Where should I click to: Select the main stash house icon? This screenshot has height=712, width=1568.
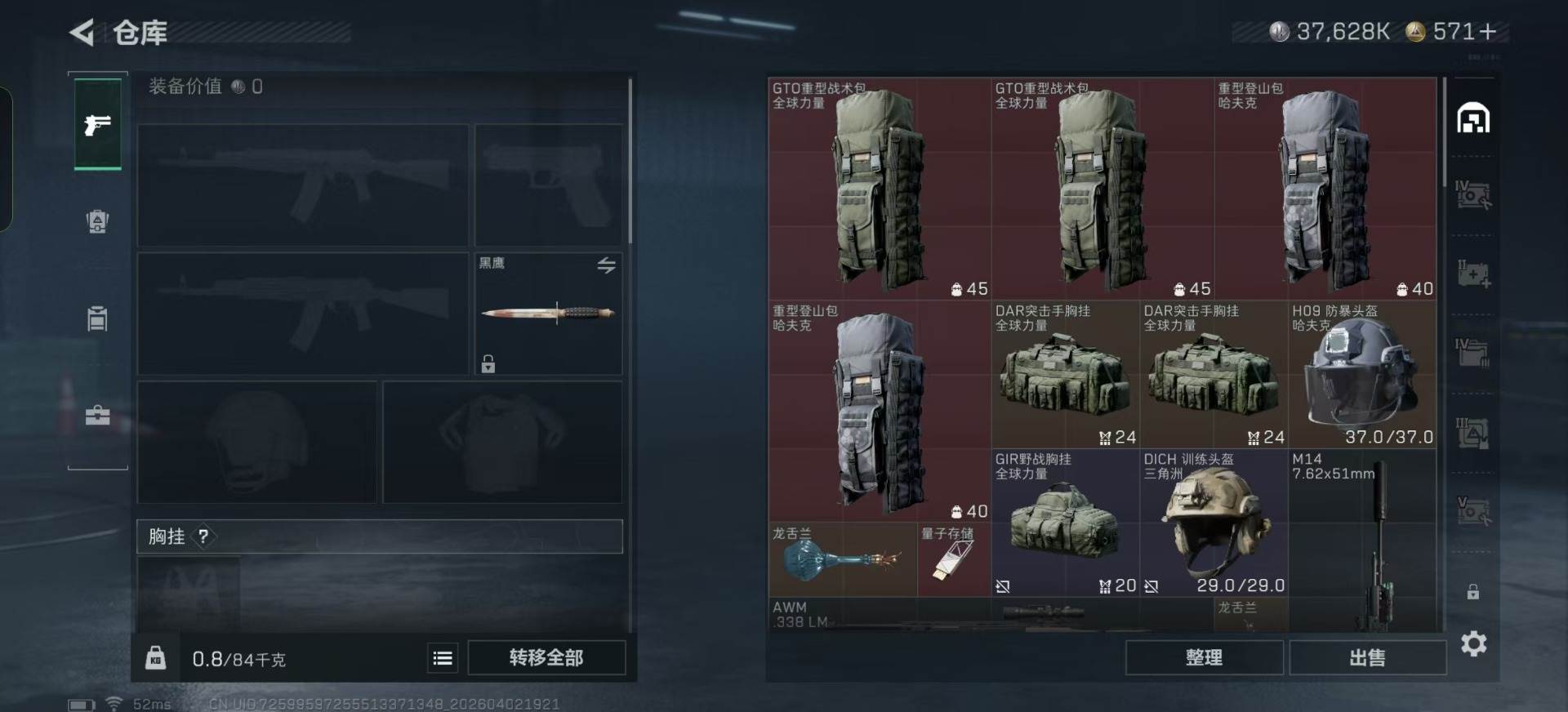click(x=1474, y=118)
